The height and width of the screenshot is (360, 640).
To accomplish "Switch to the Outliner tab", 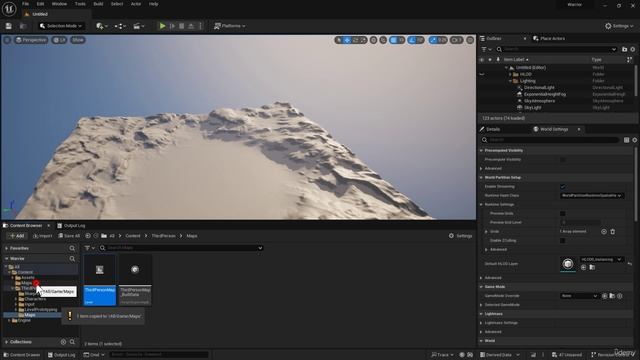I will (x=493, y=38).
